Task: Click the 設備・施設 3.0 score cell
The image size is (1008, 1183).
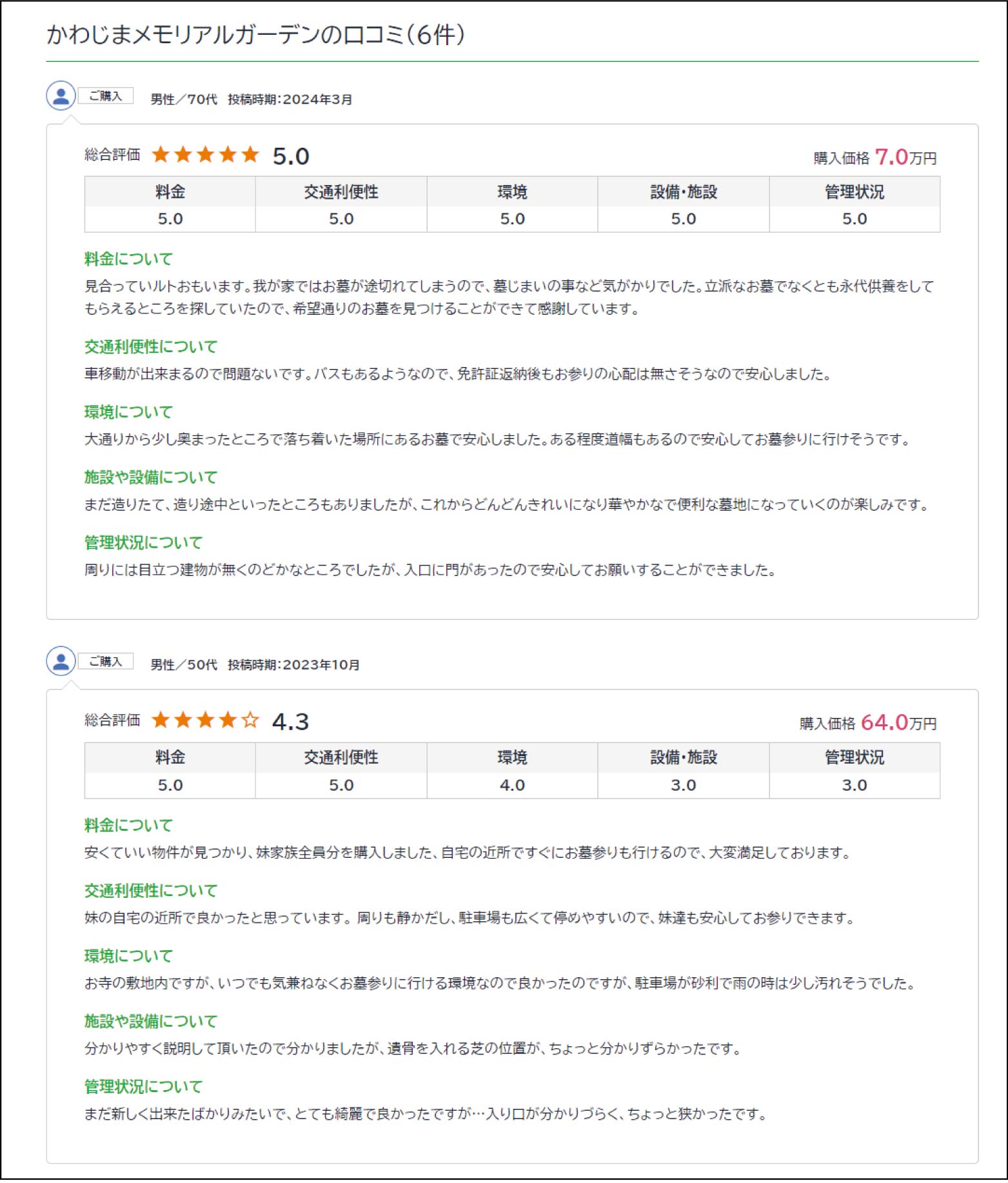Action: point(684,785)
